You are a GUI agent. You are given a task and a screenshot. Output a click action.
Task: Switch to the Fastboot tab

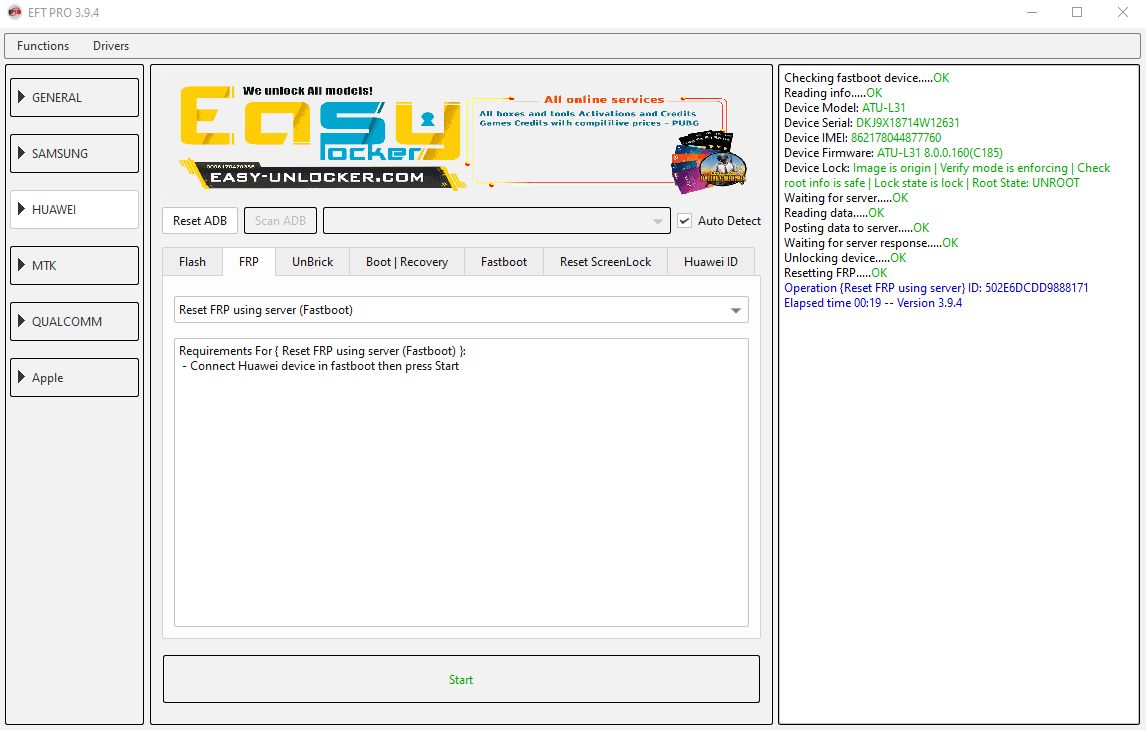pyautogui.click(x=504, y=262)
